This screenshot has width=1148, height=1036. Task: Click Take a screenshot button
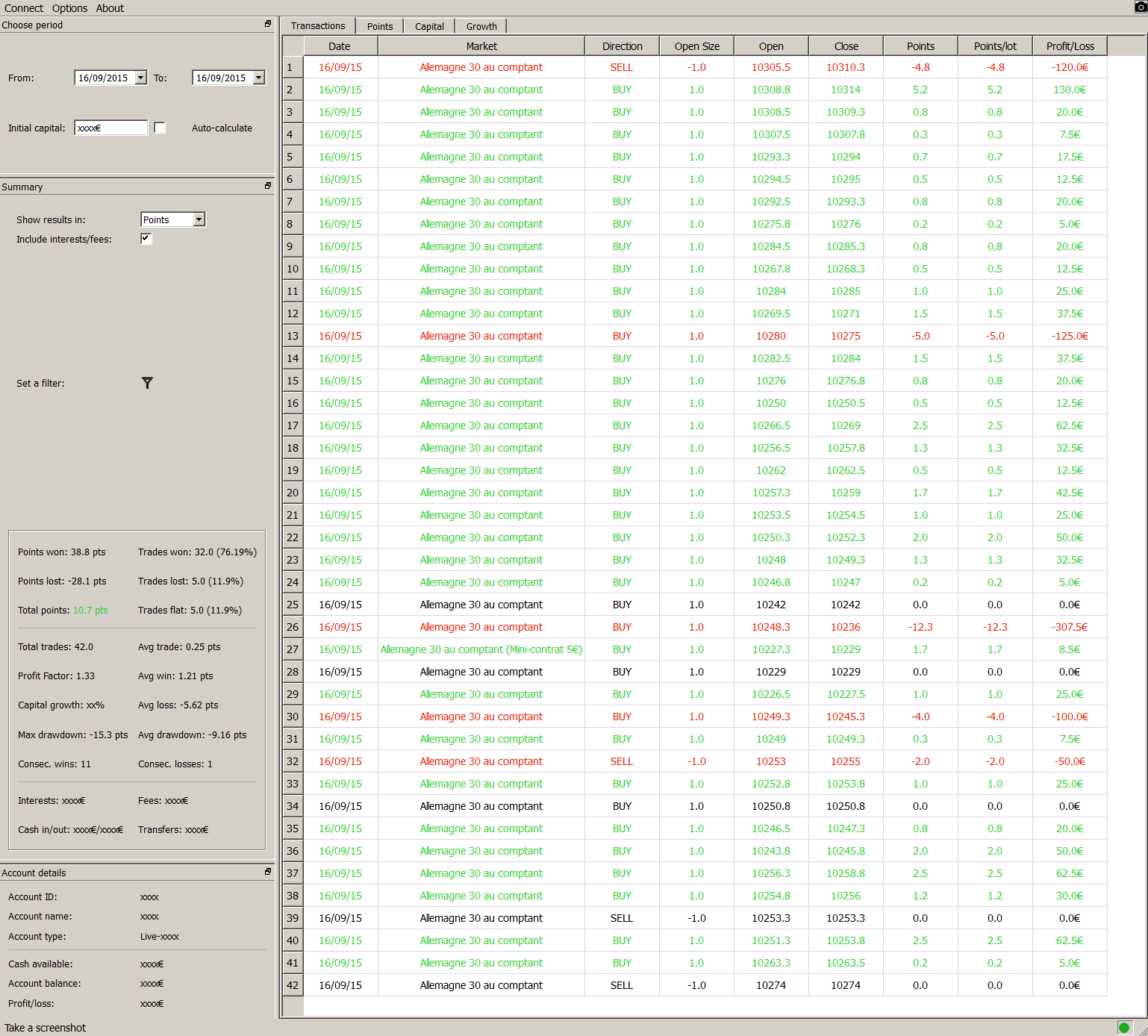pos(46,1028)
